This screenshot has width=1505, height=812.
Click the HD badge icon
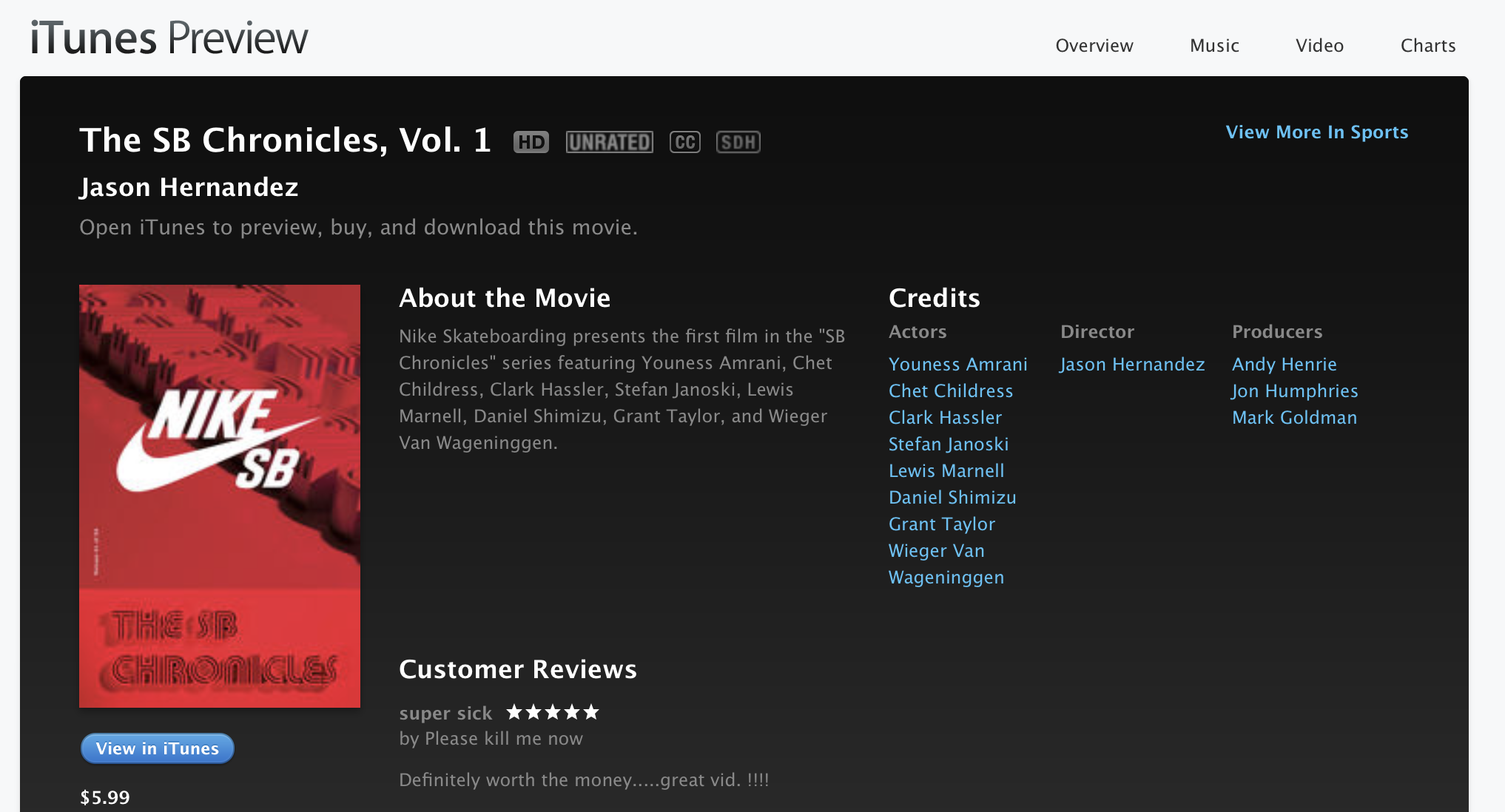531,142
